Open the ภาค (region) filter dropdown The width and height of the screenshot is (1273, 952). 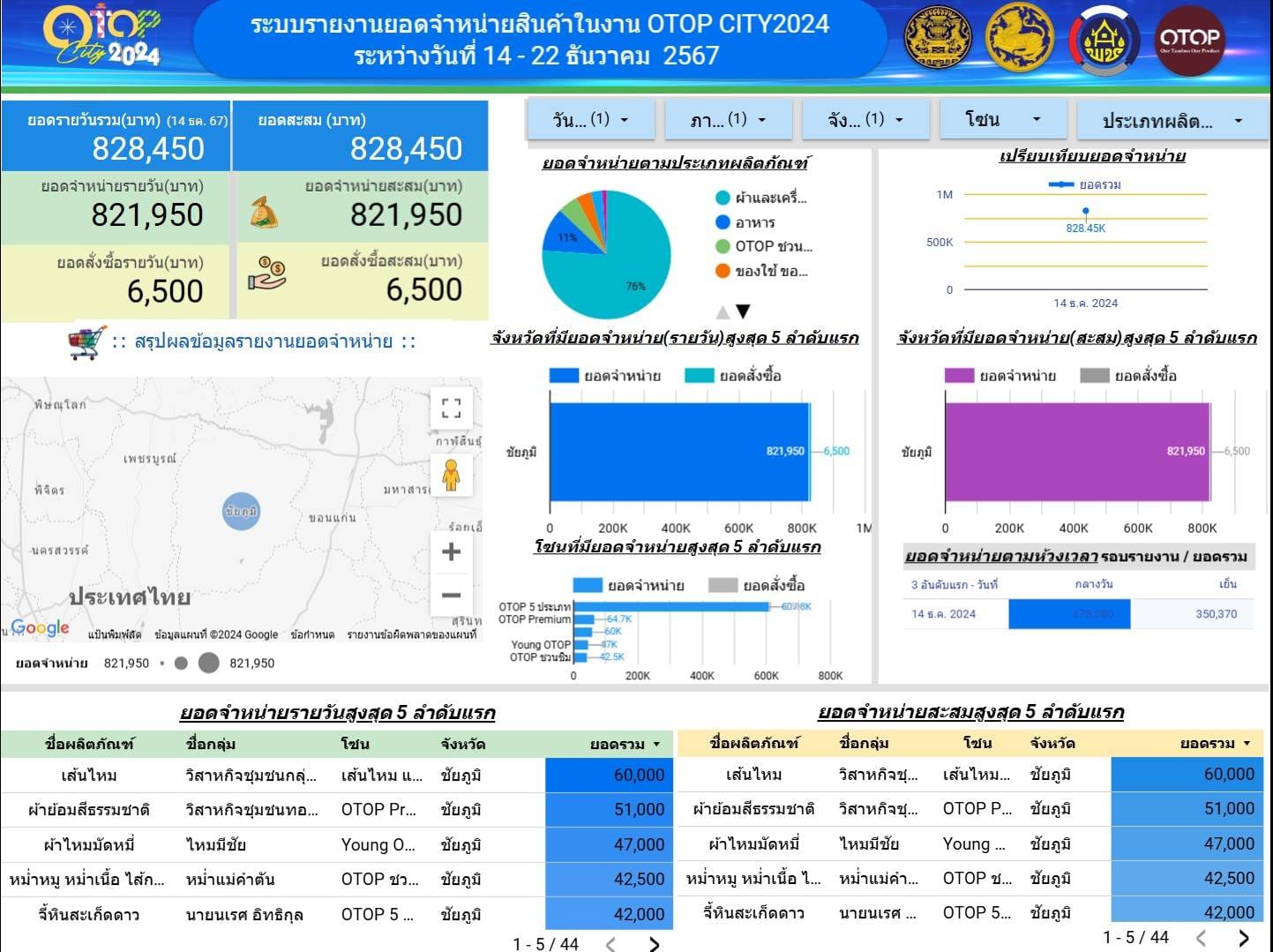pyautogui.click(x=728, y=120)
